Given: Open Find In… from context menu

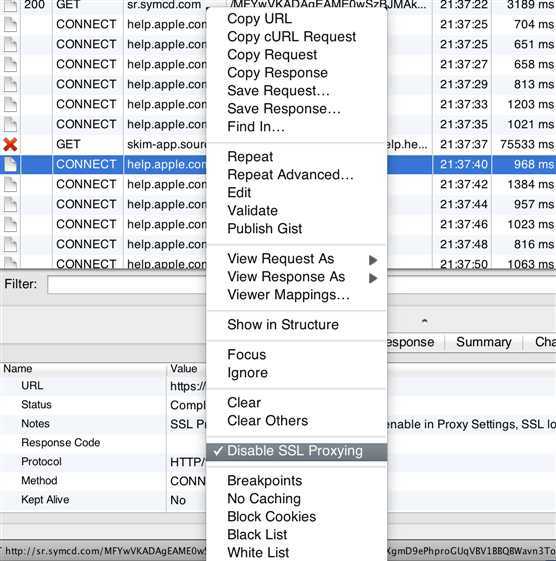Looking at the screenshot, I should pyautogui.click(x=256, y=127).
